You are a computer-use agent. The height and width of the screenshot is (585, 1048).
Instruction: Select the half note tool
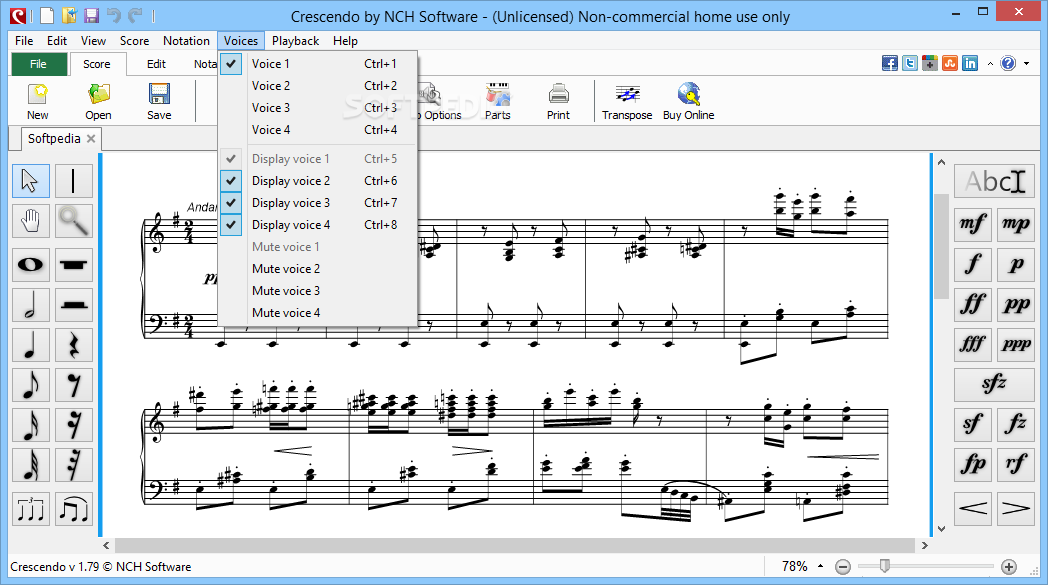pos(31,306)
